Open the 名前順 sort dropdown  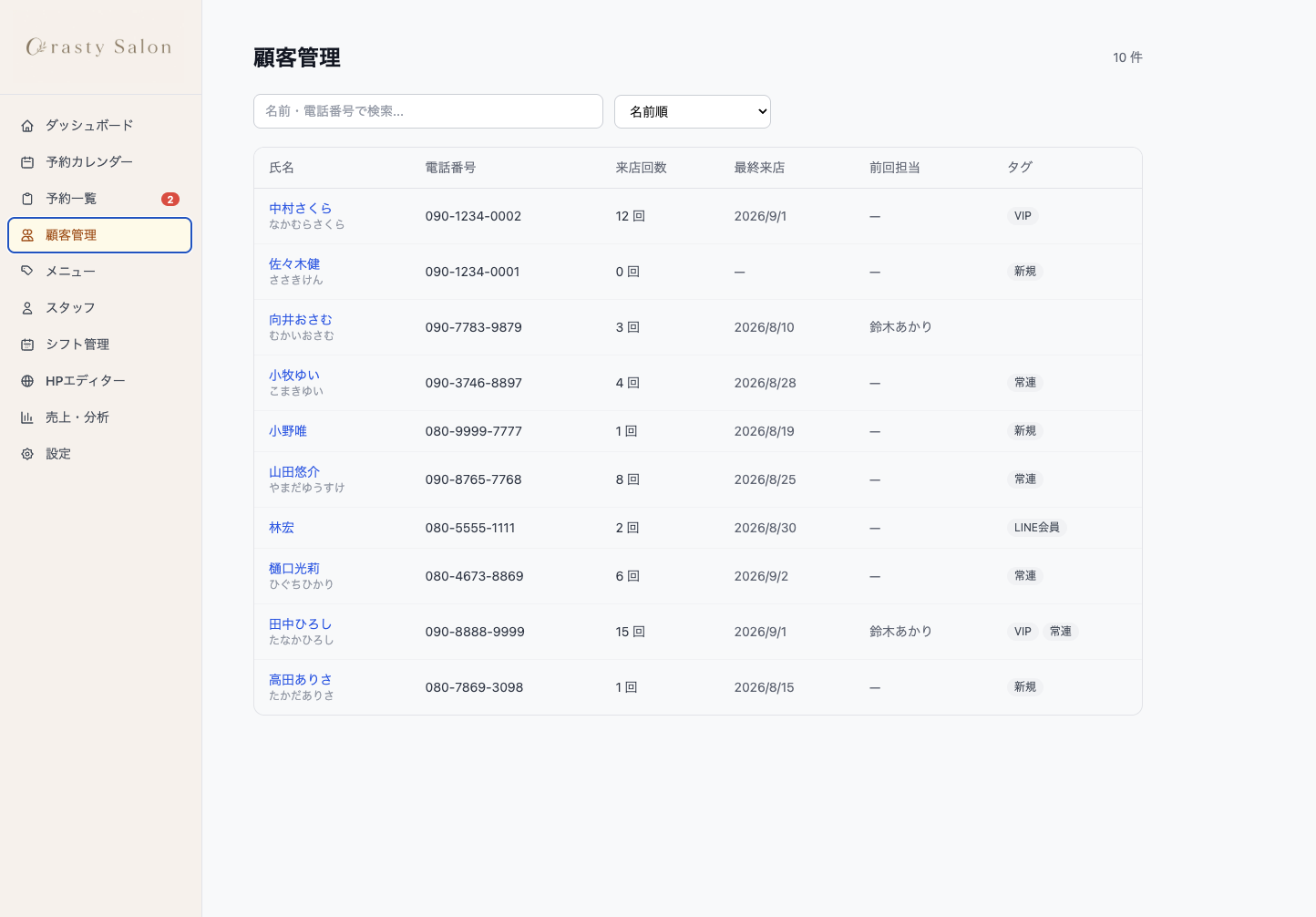693,111
